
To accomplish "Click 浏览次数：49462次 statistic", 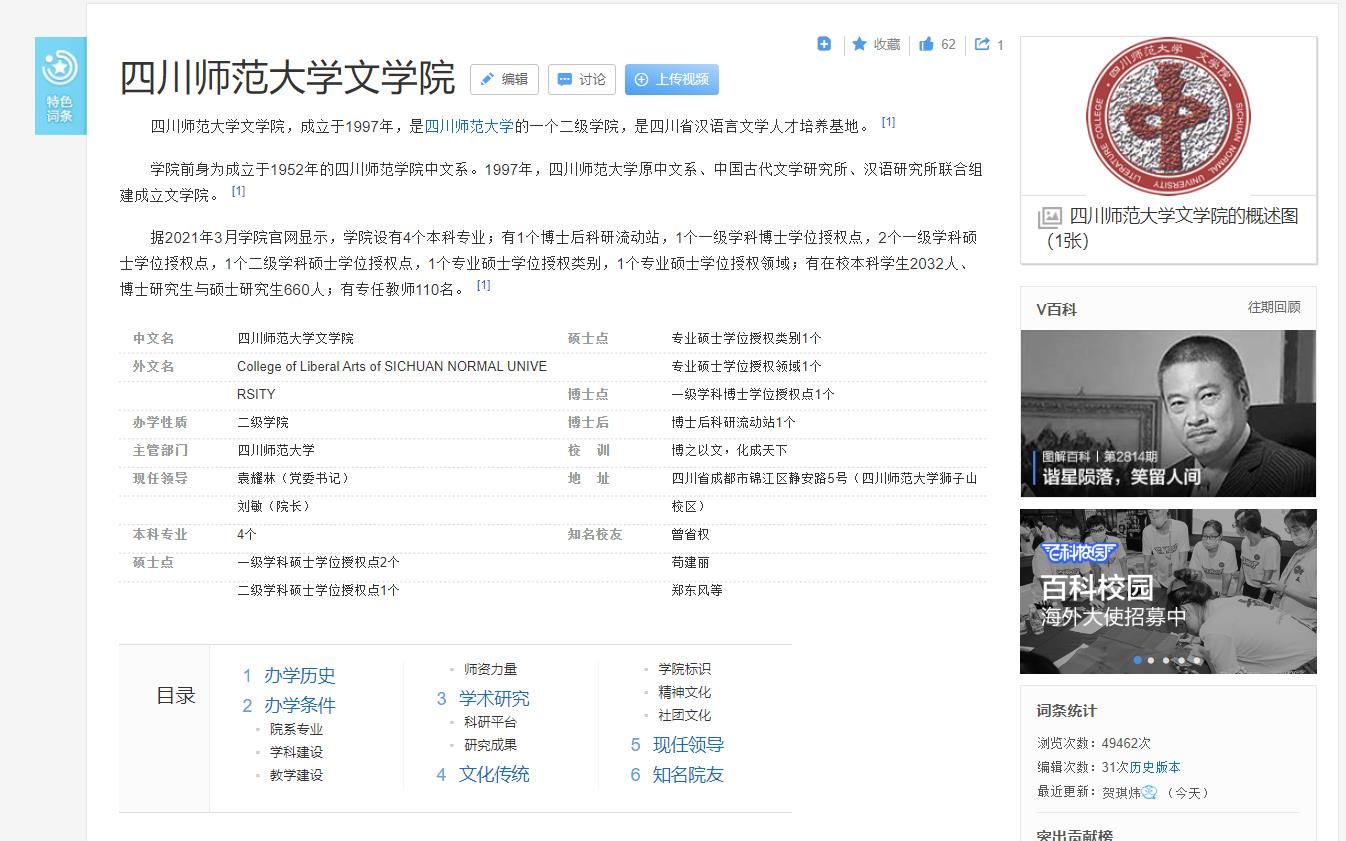I will [x=1094, y=743].
